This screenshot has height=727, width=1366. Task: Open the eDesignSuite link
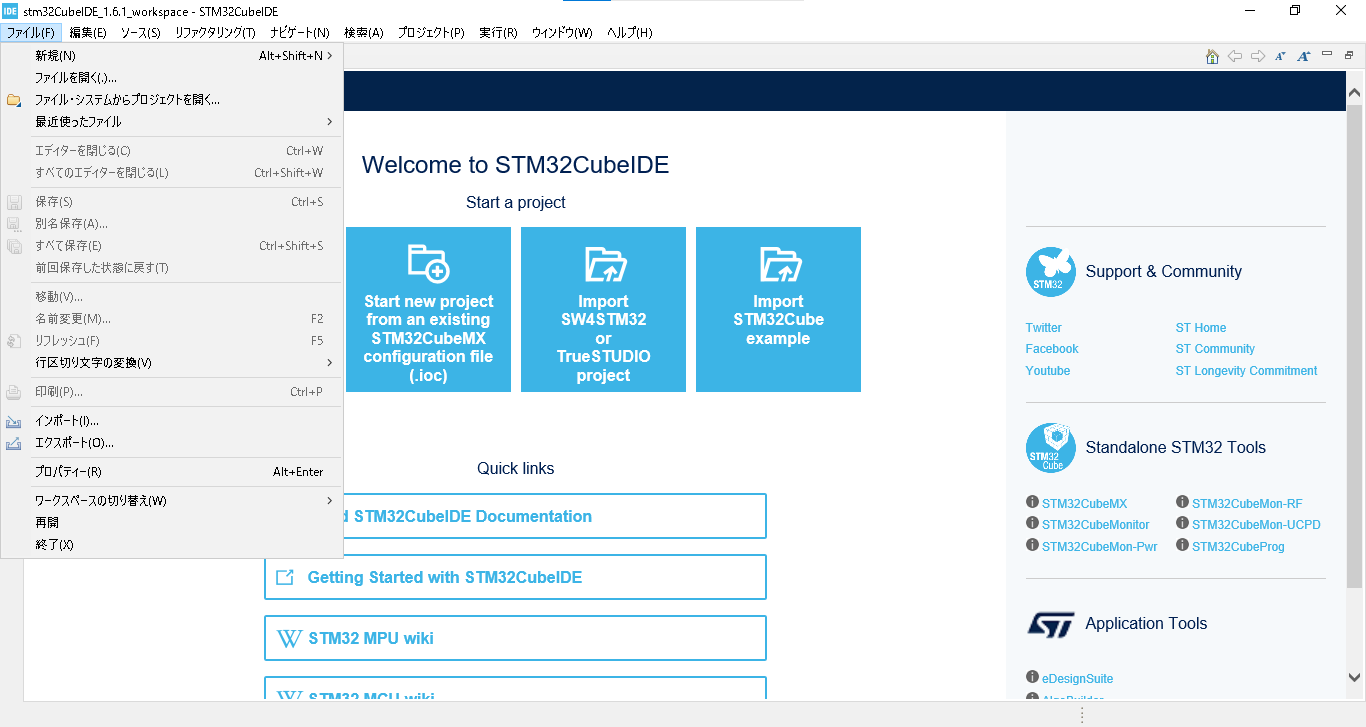pos(1077,679)
